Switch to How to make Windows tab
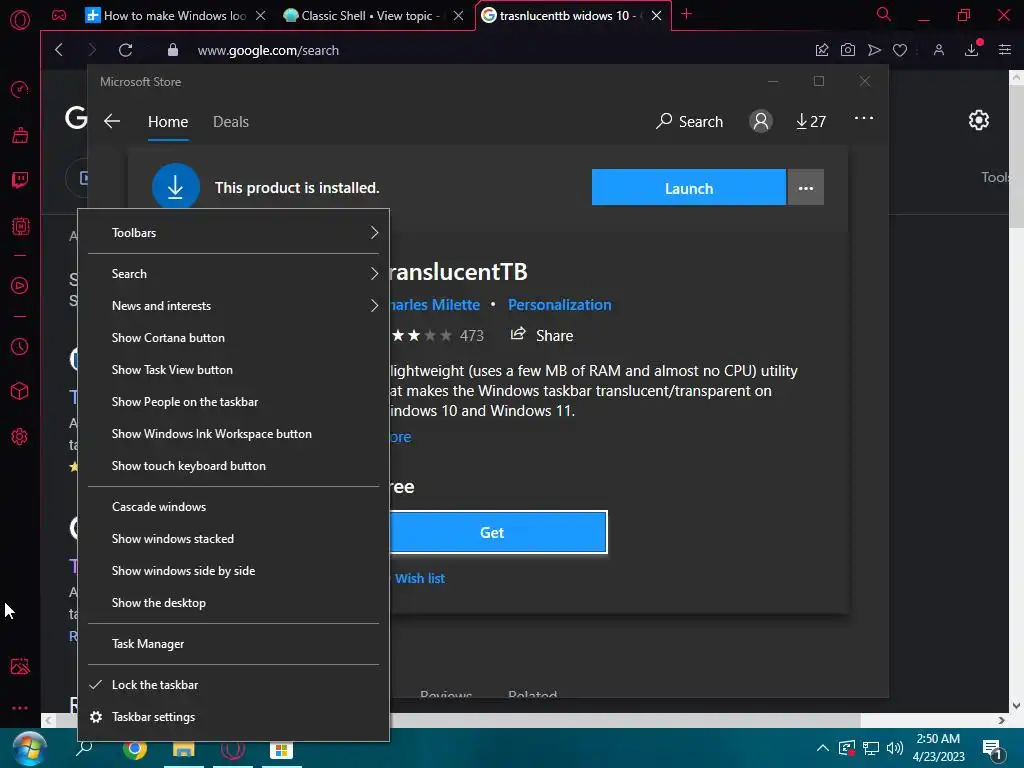 click(x=176, y=15)
